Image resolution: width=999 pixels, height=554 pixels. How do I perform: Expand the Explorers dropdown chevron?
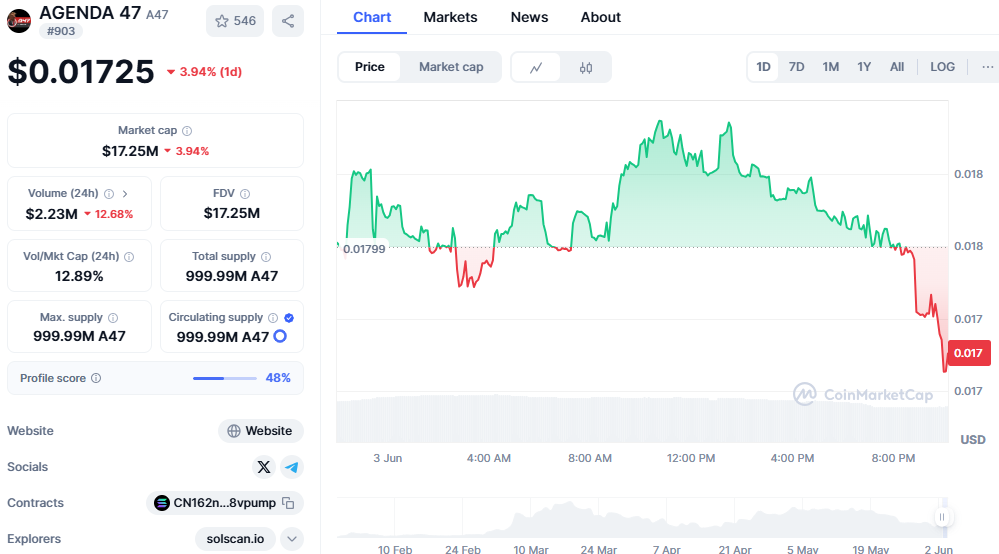pos(292,539)
